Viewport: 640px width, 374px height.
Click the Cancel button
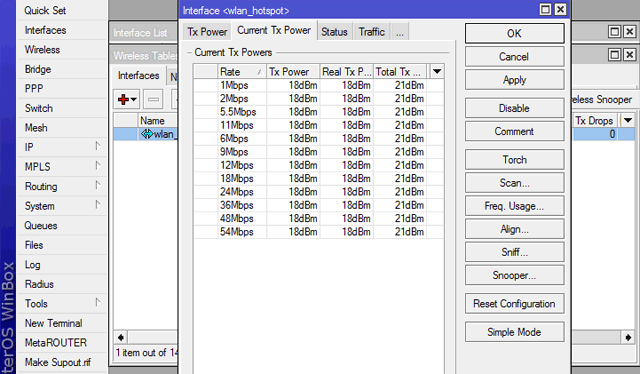pyautogui.click(x=514, y=57)
